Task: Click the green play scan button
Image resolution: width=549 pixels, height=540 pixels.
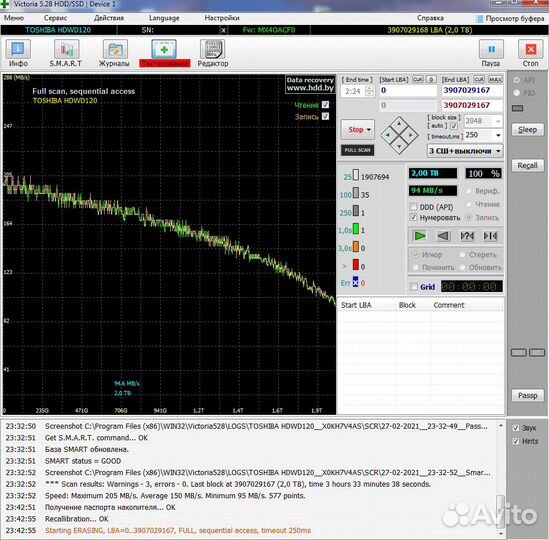Action: point(420,236)
